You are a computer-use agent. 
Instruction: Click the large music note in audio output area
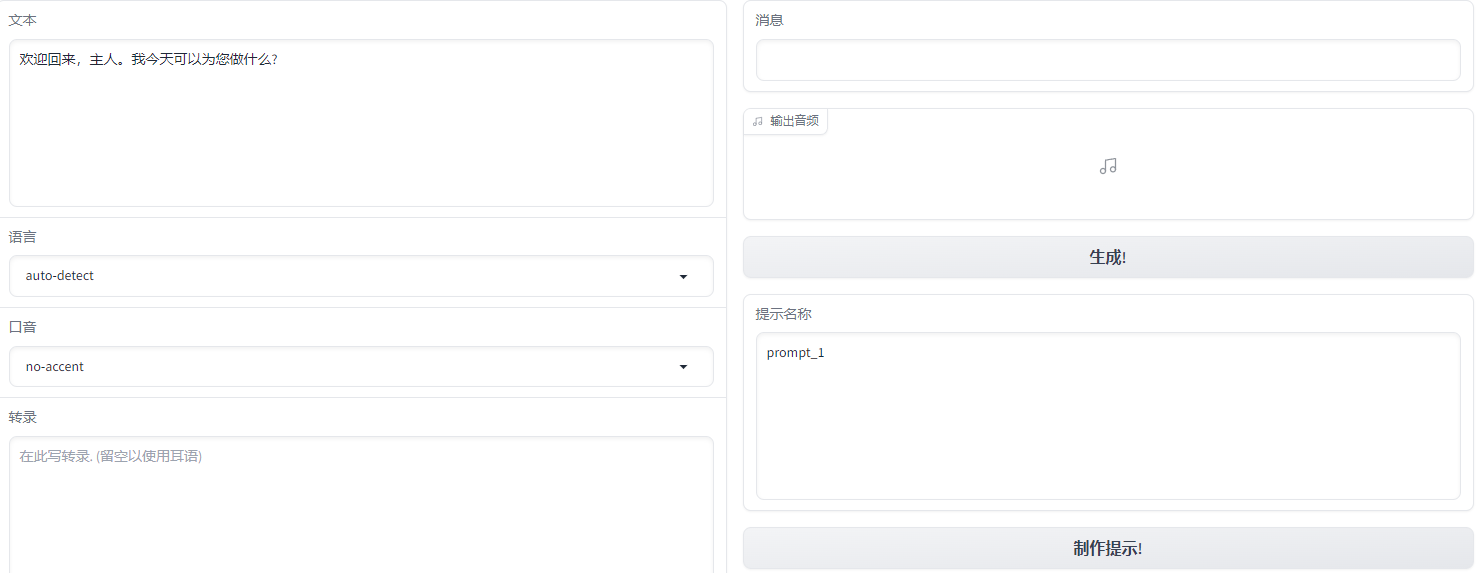(x=1107, y=167)
